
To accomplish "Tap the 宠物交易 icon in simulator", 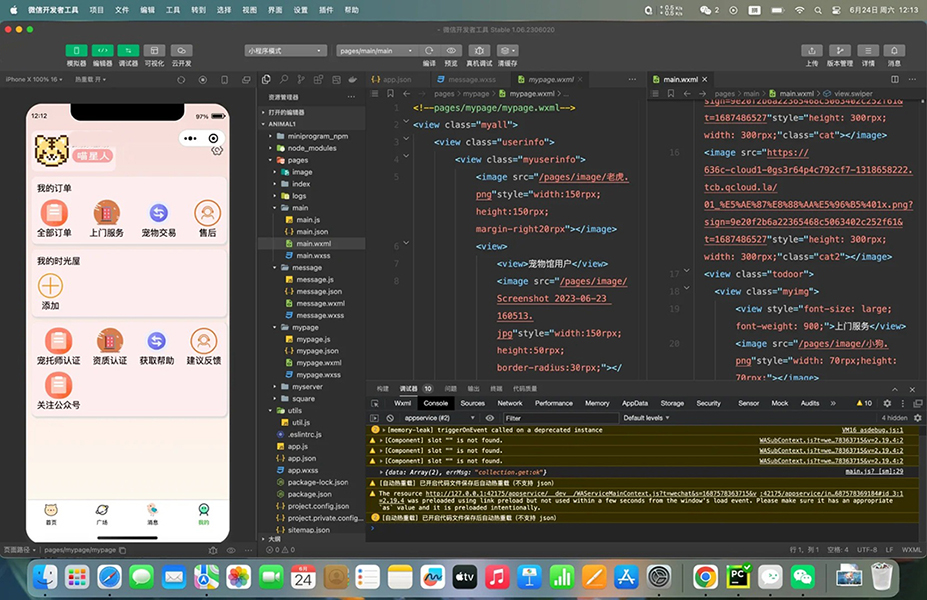I will [158, 213].
